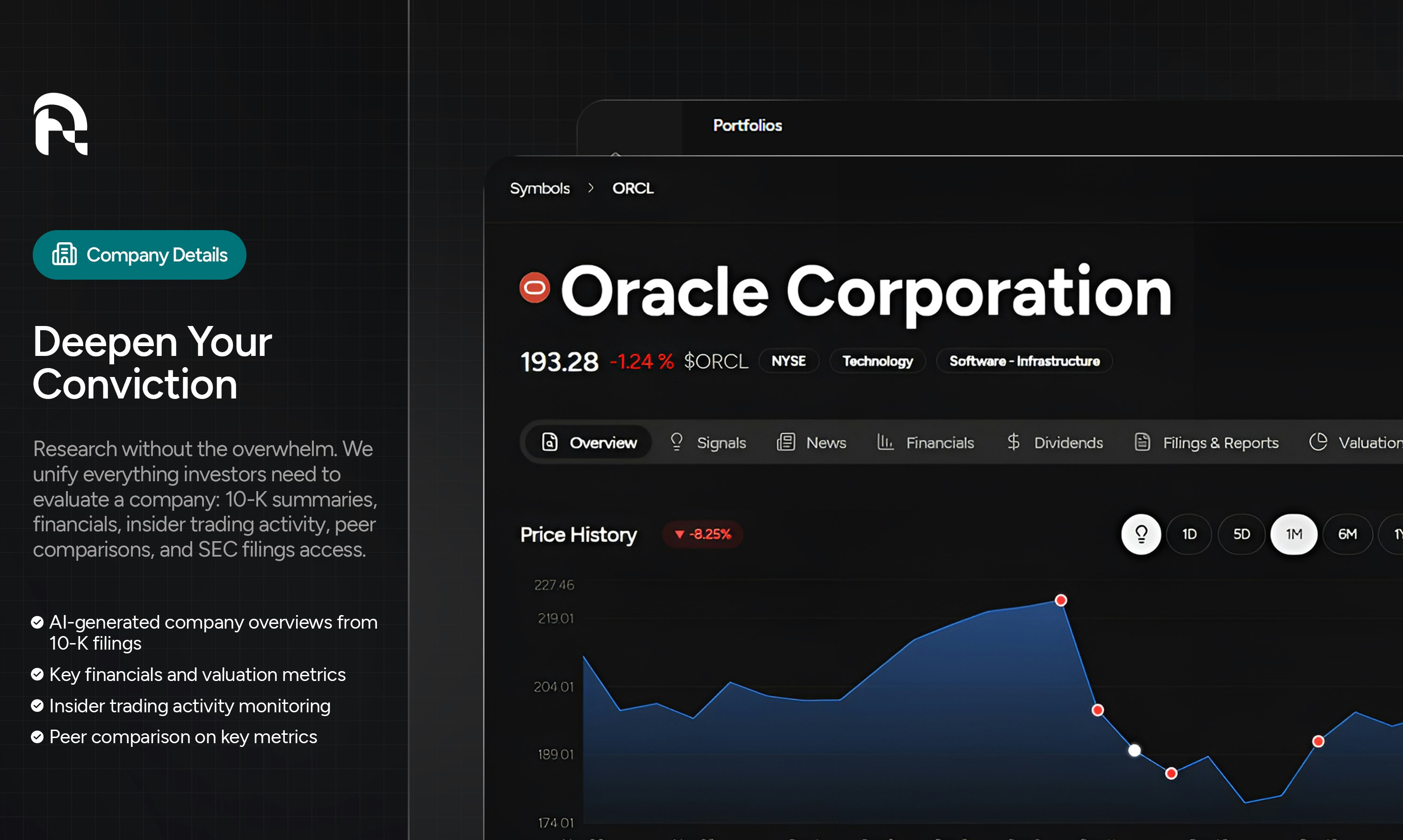Toggle the 1D timeframe
This screenshot has width=1403, height=840.
tap(1189, 534)
